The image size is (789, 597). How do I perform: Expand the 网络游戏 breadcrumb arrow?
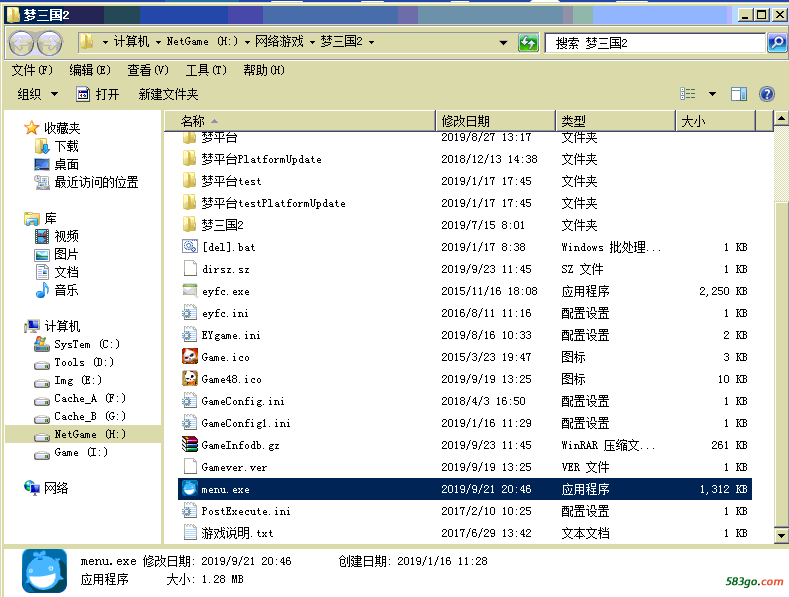click(x=312, y=42)
